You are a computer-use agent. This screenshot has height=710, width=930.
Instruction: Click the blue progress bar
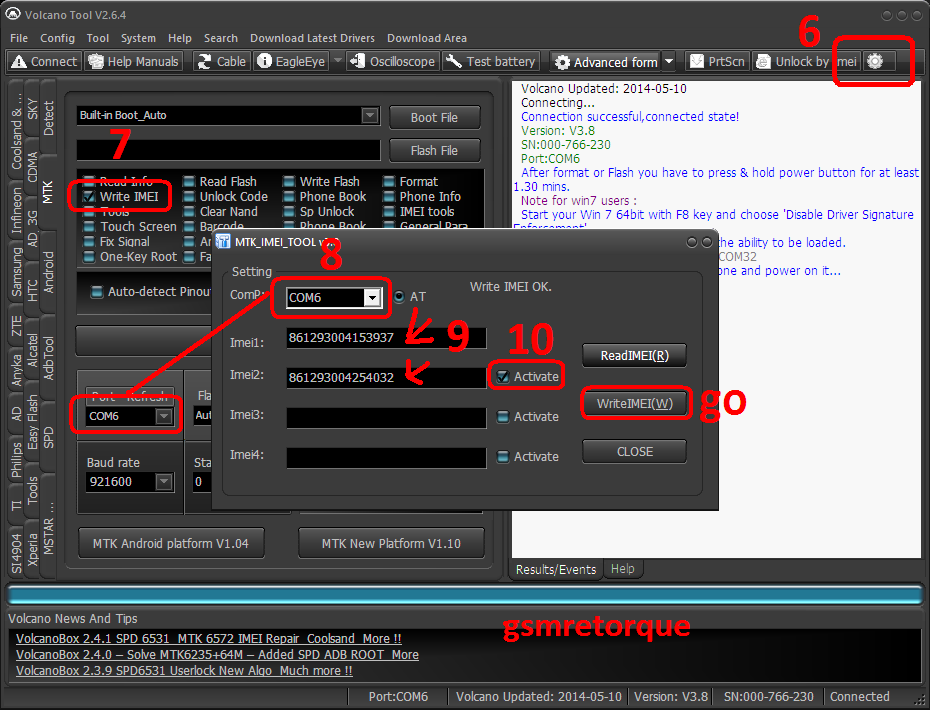click(464, 595)
